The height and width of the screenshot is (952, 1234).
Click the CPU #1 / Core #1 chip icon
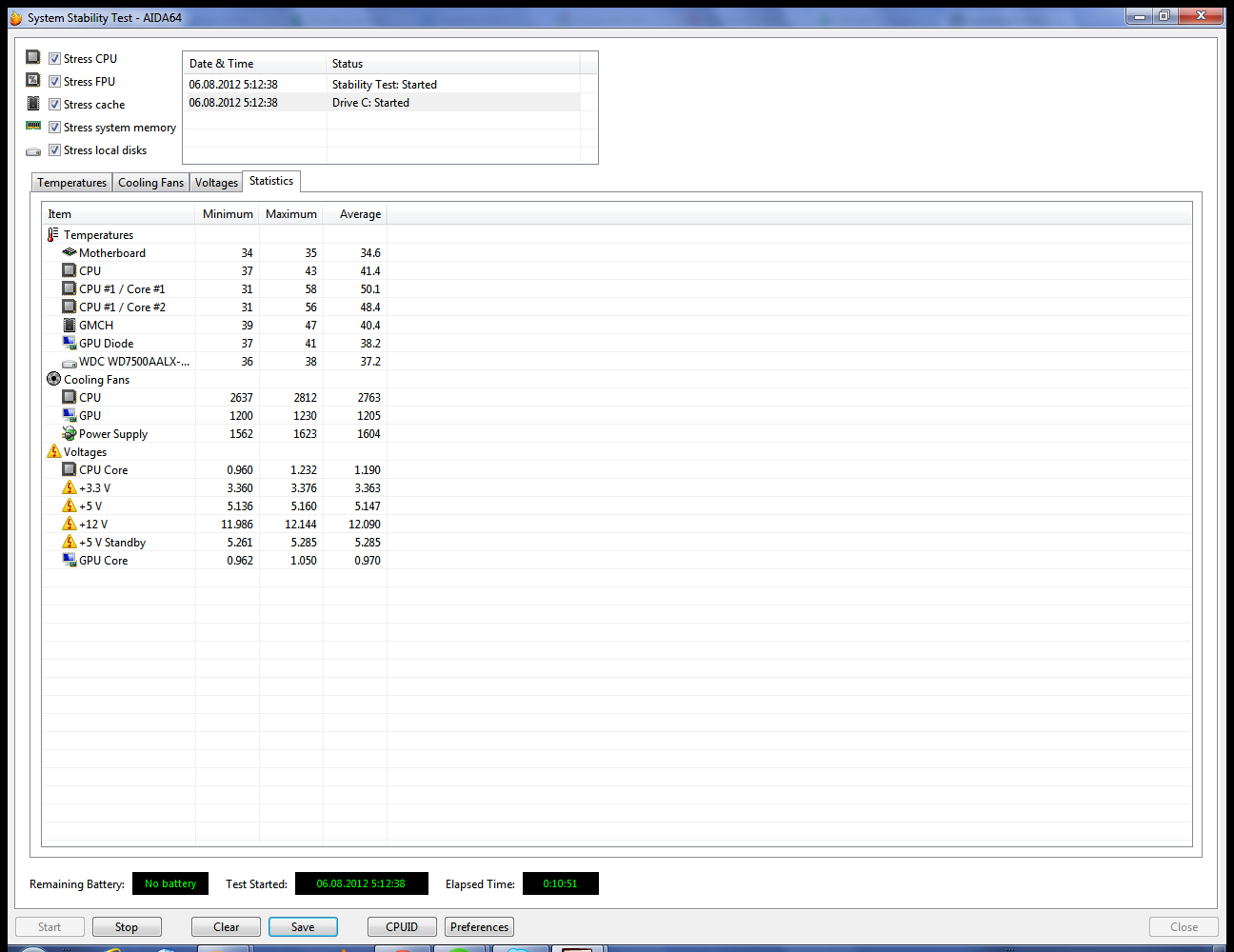[x=70, y=288]
